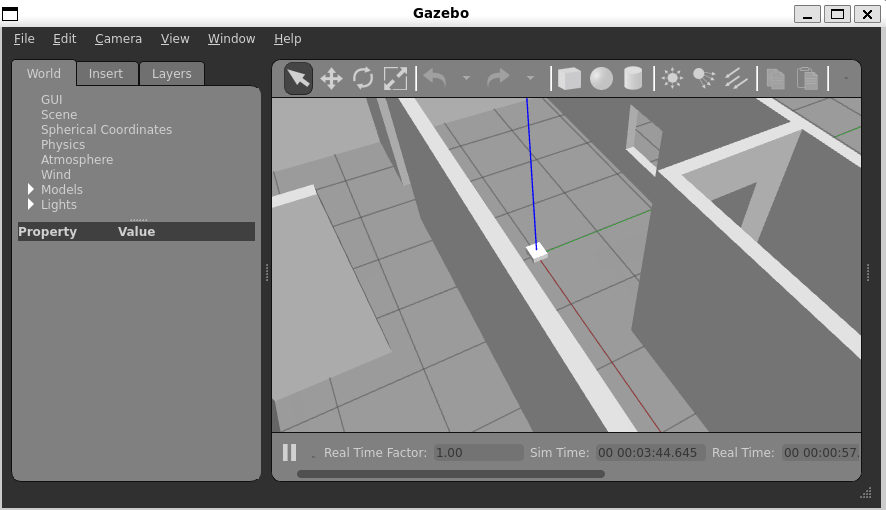The image size is (886, 510).
Task: Activate the scale mode tool
Action: point(395,79)
